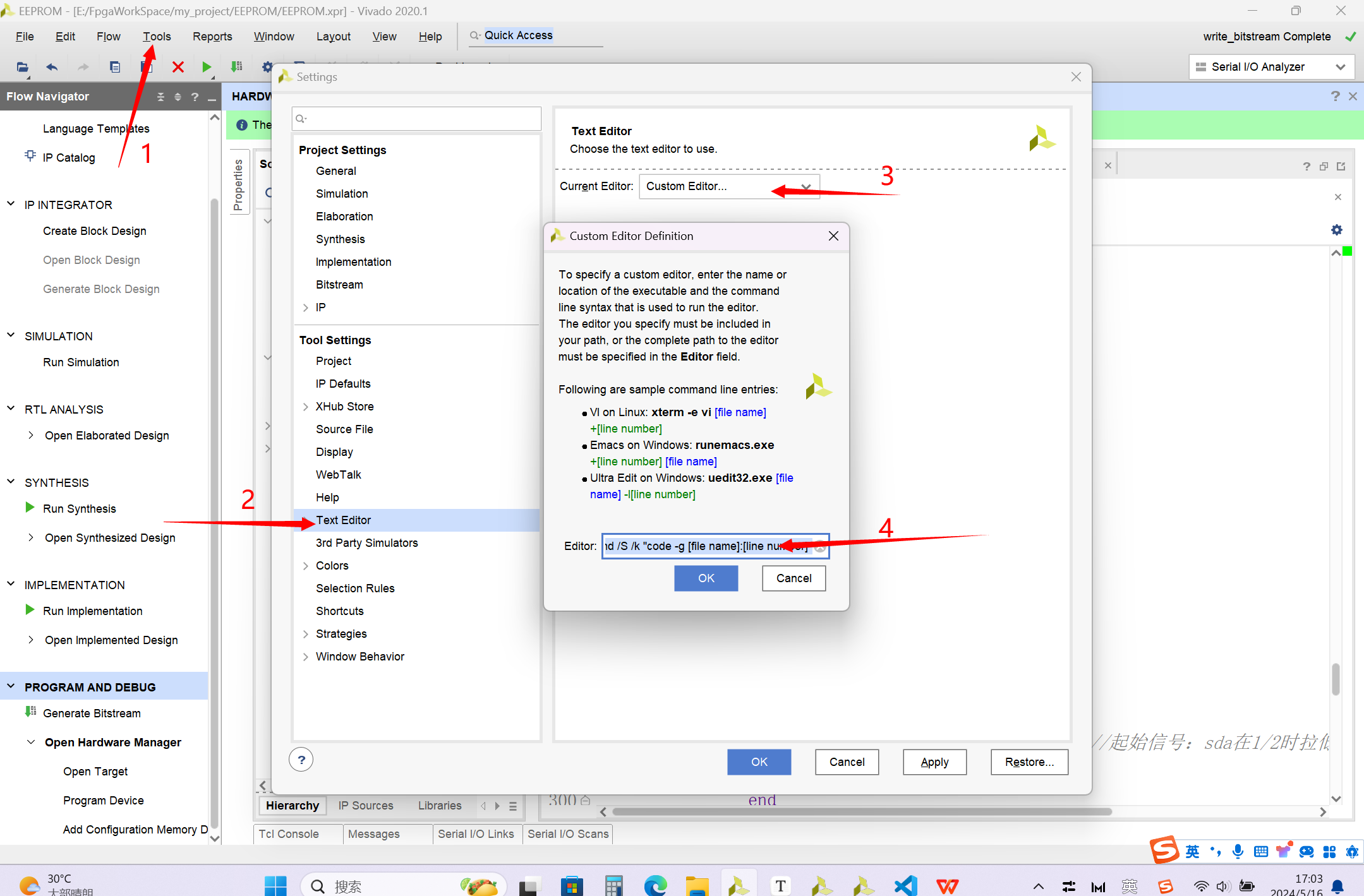Click the Open Project toolbar icon
The image size is (1364, 896).
point(22,67)
